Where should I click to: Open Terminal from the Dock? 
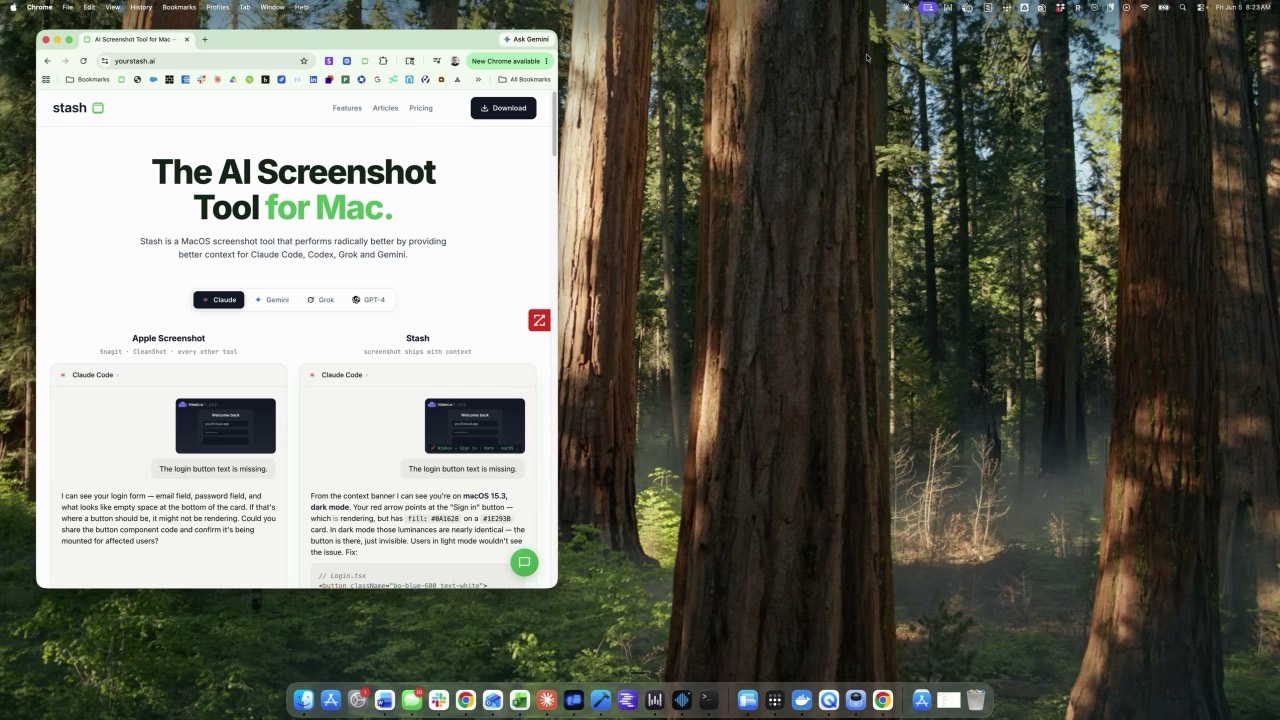[709, 700]
